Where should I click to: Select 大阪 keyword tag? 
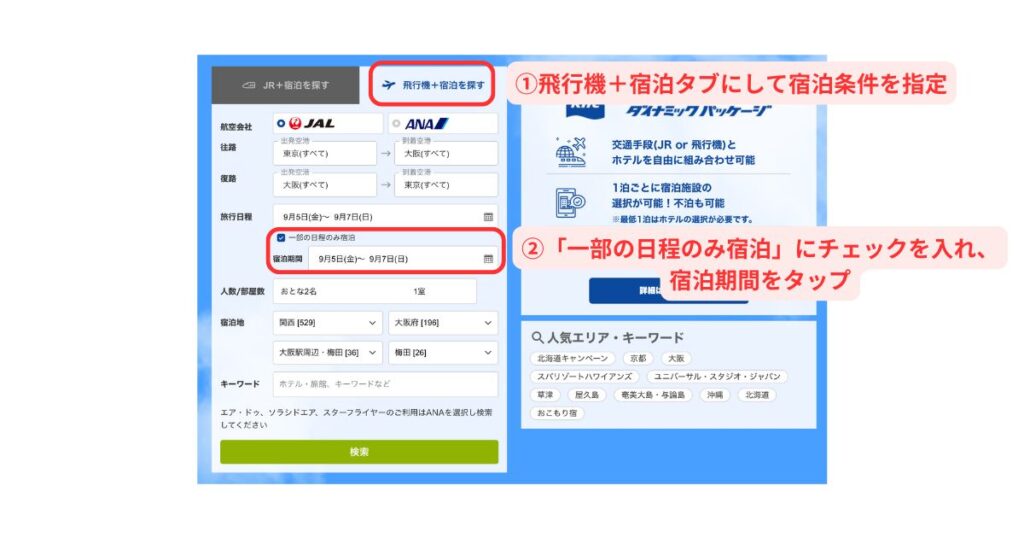pos(676,358)
